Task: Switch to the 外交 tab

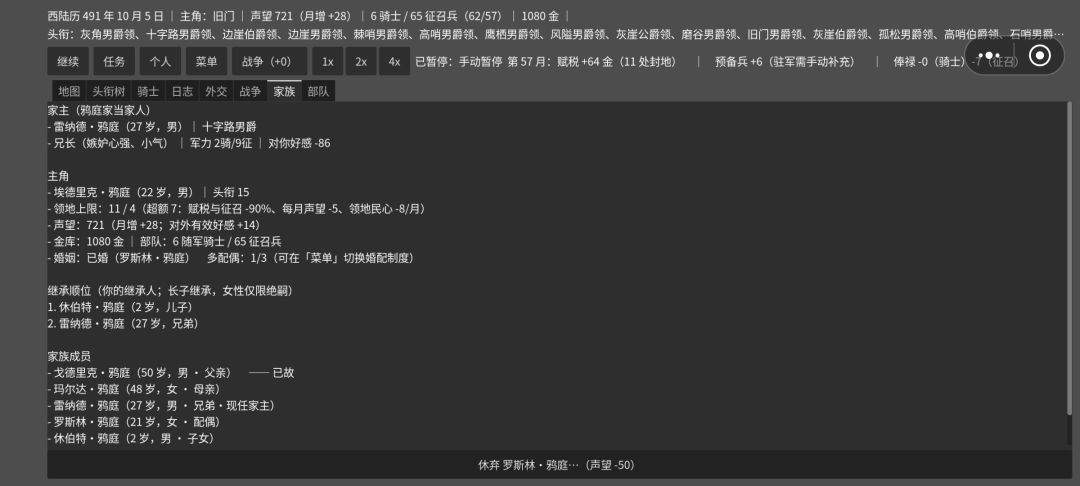Action: tap(216, 91)
